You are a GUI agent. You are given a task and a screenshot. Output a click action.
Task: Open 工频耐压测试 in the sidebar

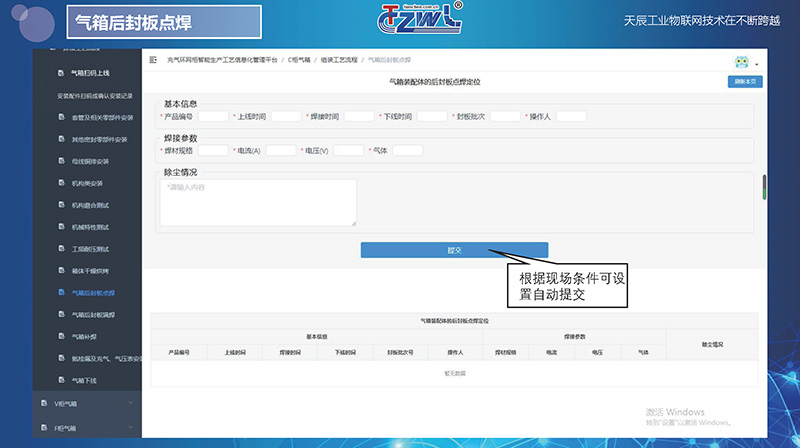[90, 250]
